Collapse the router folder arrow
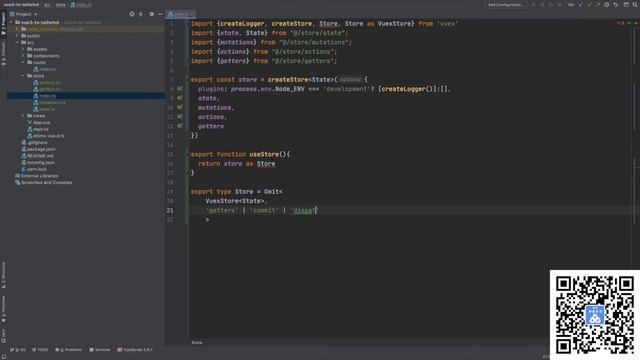Image resolution: width=640 pixels, height=360 pixels. (x=23, y=62)
